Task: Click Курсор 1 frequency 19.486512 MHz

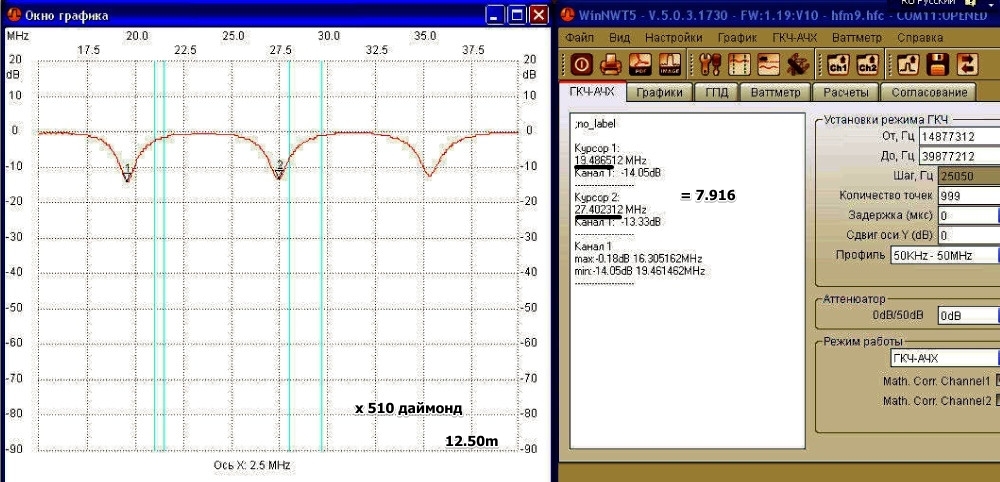Action: click(x=610, y=161)
